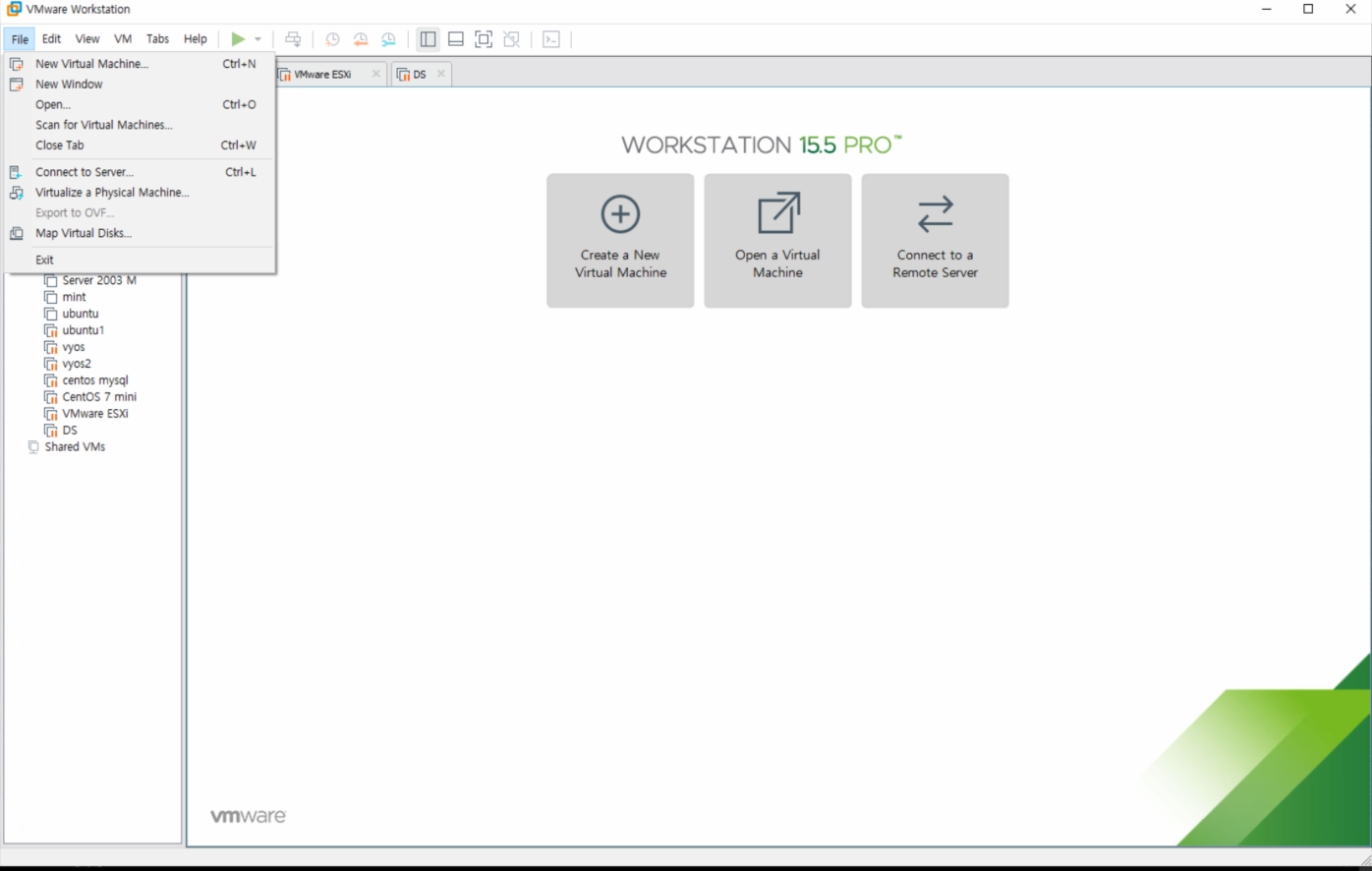Open the Edit menu
Screen dimensions: 1372x871
[51, 39]
